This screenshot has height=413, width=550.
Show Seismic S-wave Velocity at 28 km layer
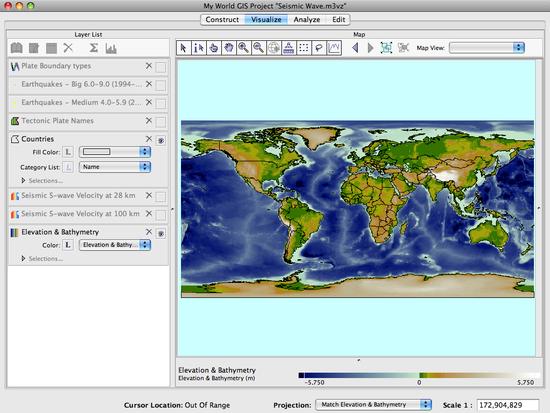tap(161, 196)
